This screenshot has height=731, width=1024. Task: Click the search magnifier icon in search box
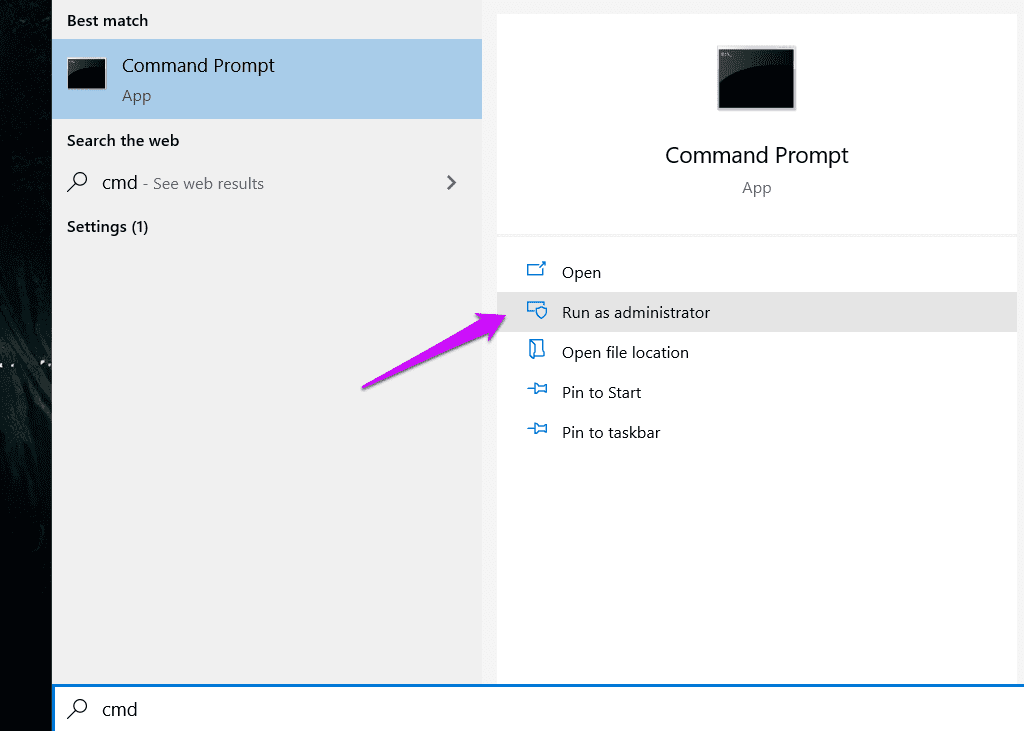(x=77, y=709)
